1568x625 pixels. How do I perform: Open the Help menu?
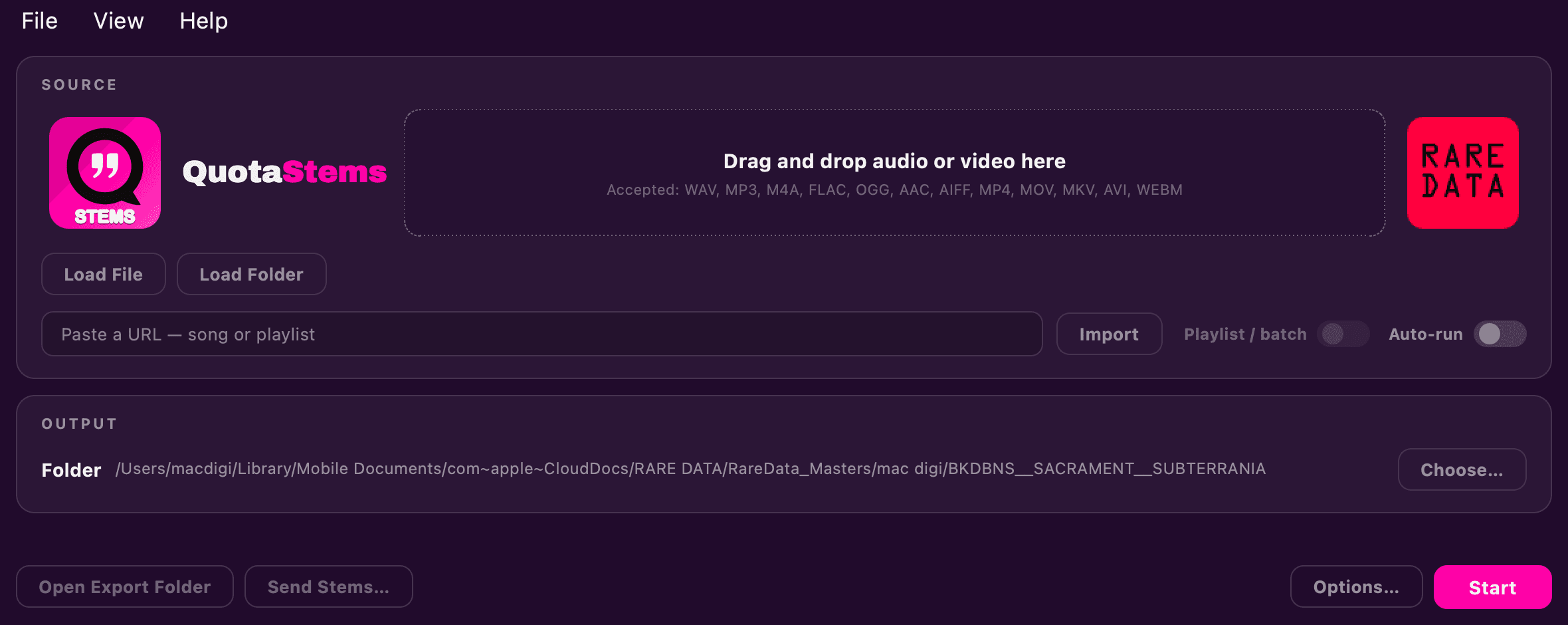point(203,21)
